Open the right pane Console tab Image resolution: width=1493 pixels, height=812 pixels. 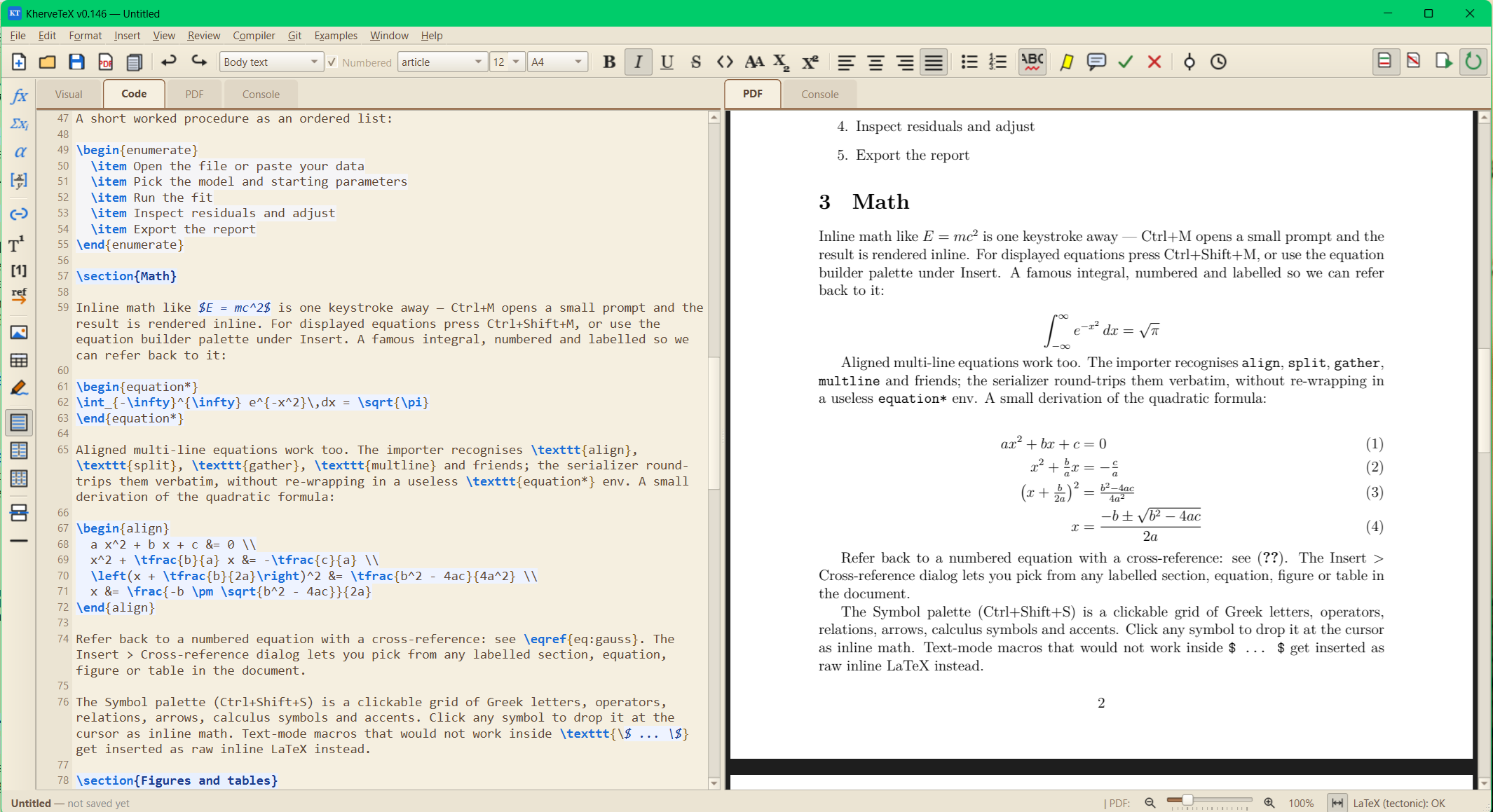(819, 95)
